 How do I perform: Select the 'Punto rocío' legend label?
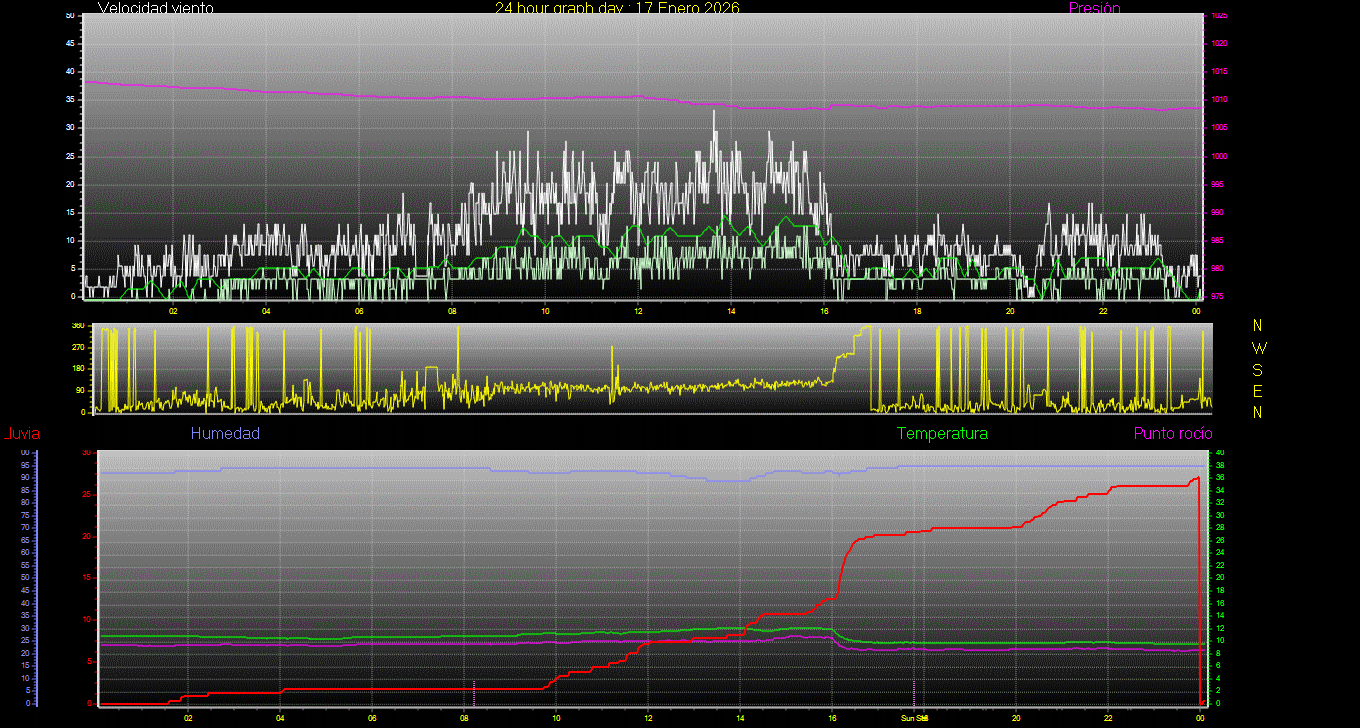[x=1173, y=434]
